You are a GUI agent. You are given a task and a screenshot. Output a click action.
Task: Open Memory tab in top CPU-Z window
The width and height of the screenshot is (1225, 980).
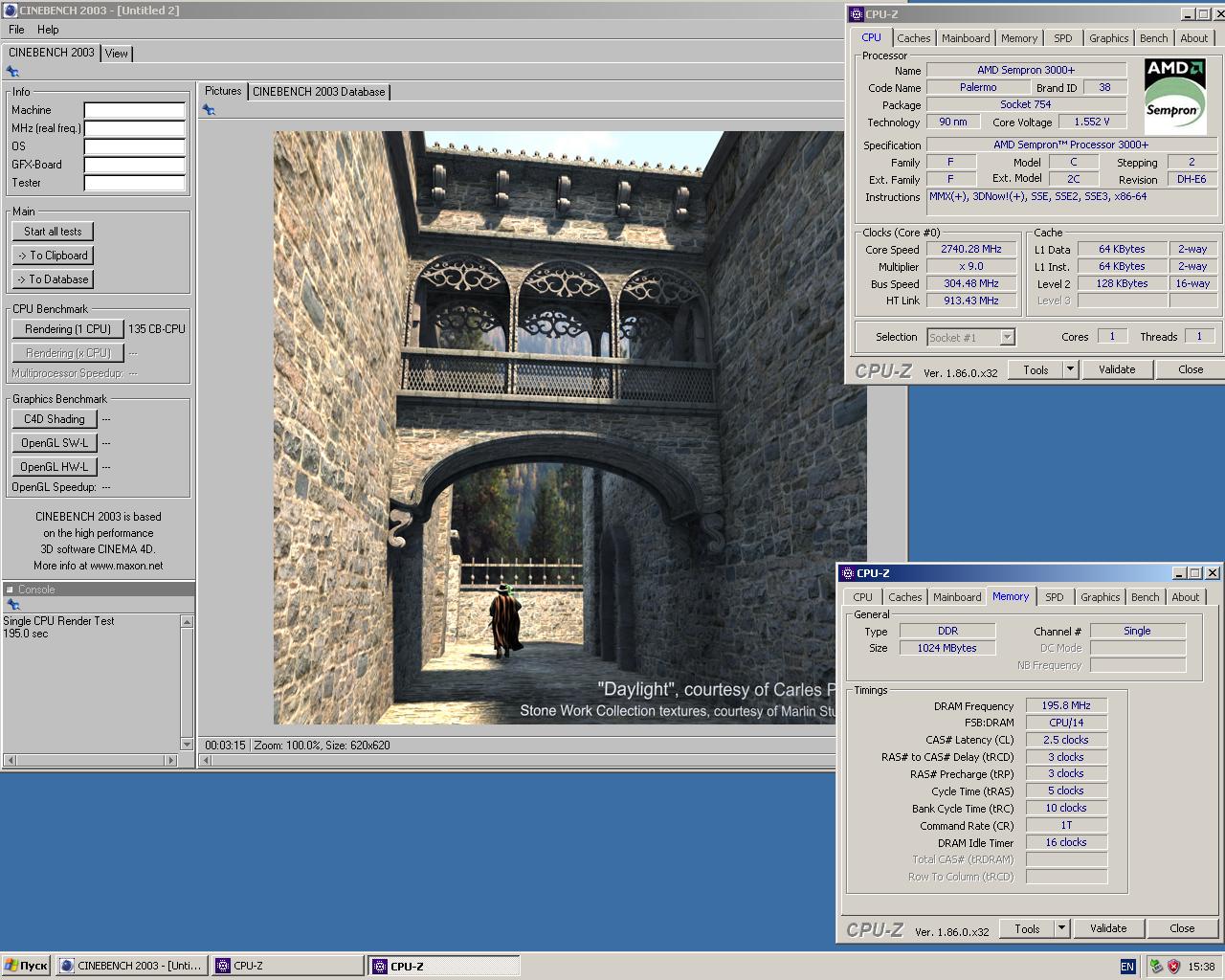coord(1019,38)
